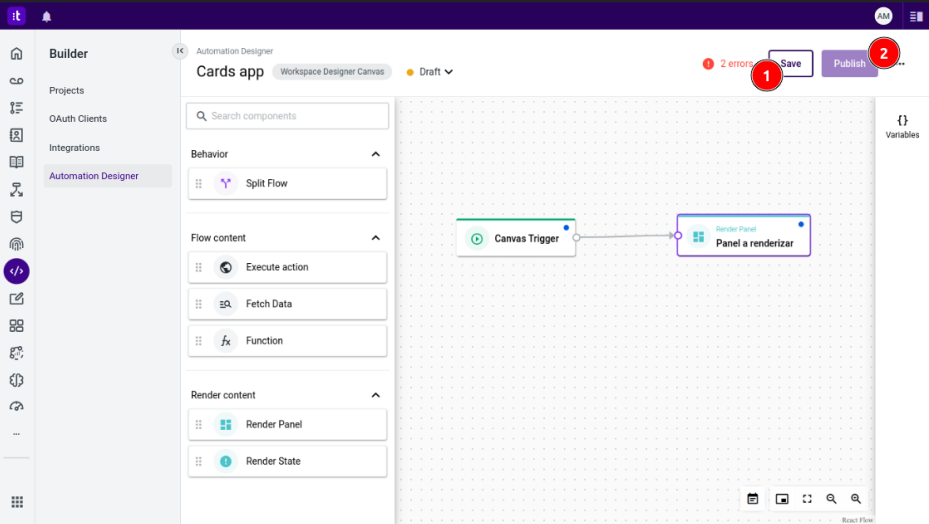The width and height of the screenshot is (929, 524).
Task: Zoom in on the canvas
Action: [x=856, y=499]
